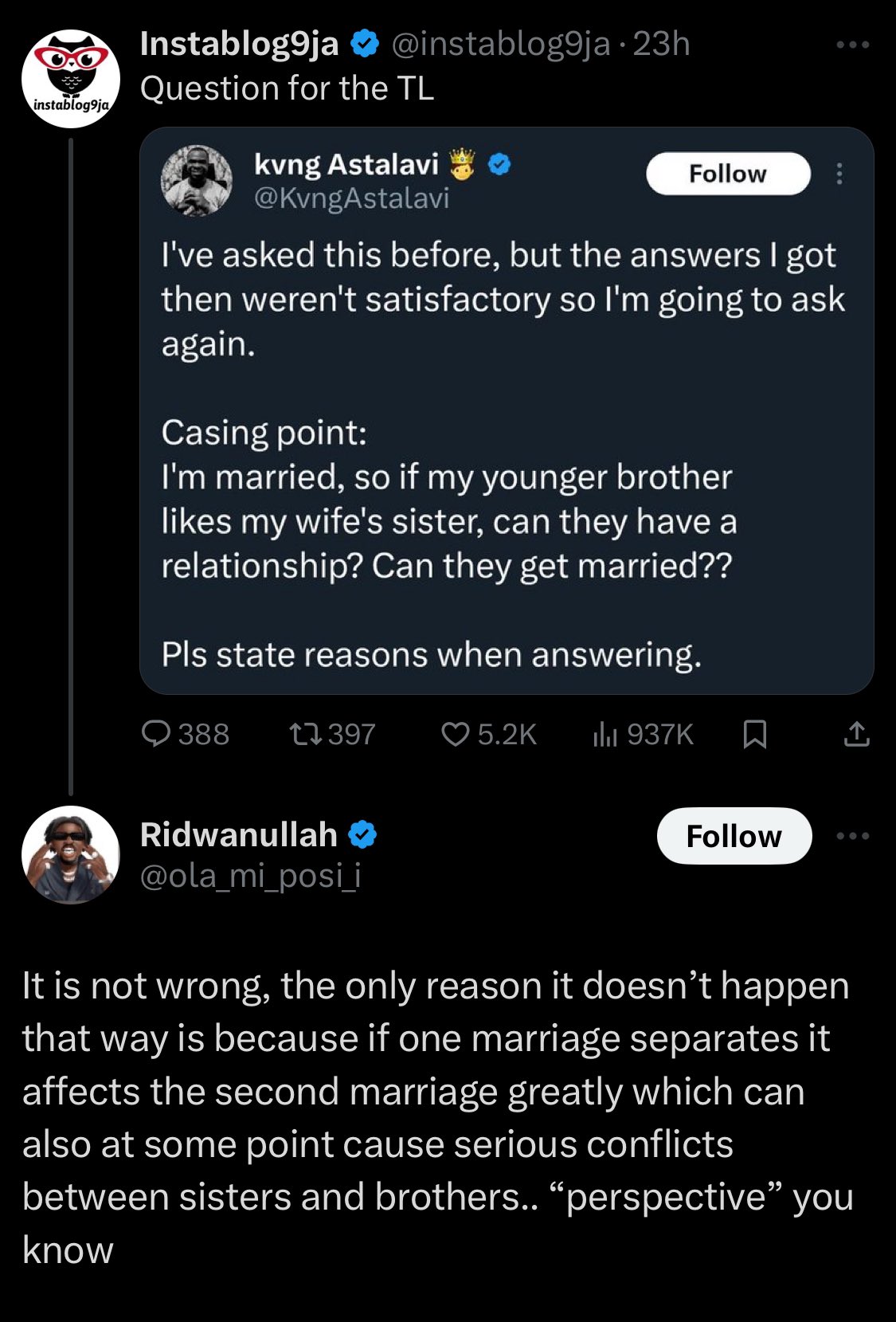Screen dimensions: 896x1322
Task: Open Instablog9ja profile picture
Action: tap(71, 78)
